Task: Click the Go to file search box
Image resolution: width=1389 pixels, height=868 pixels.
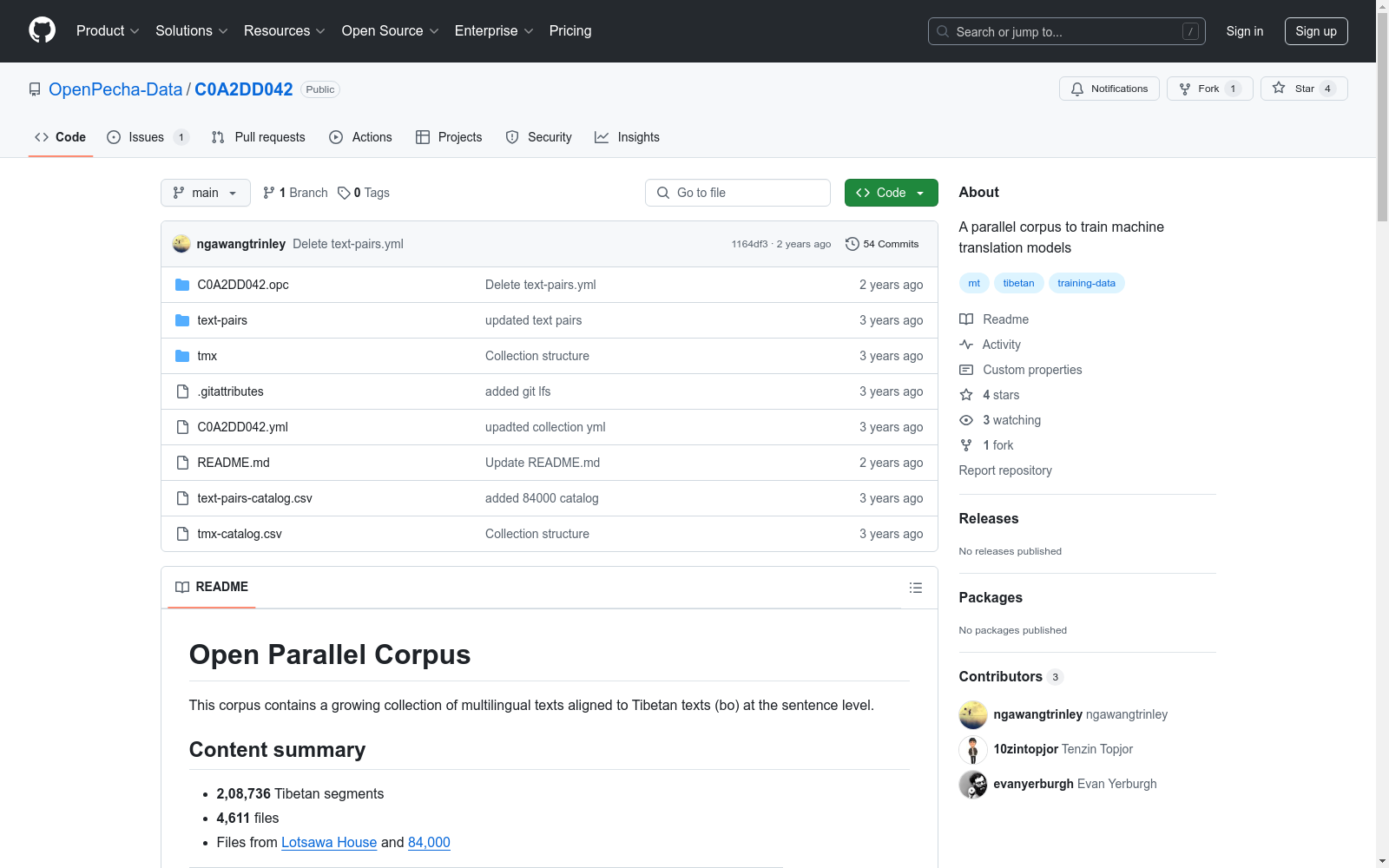Action: (738, 193)
